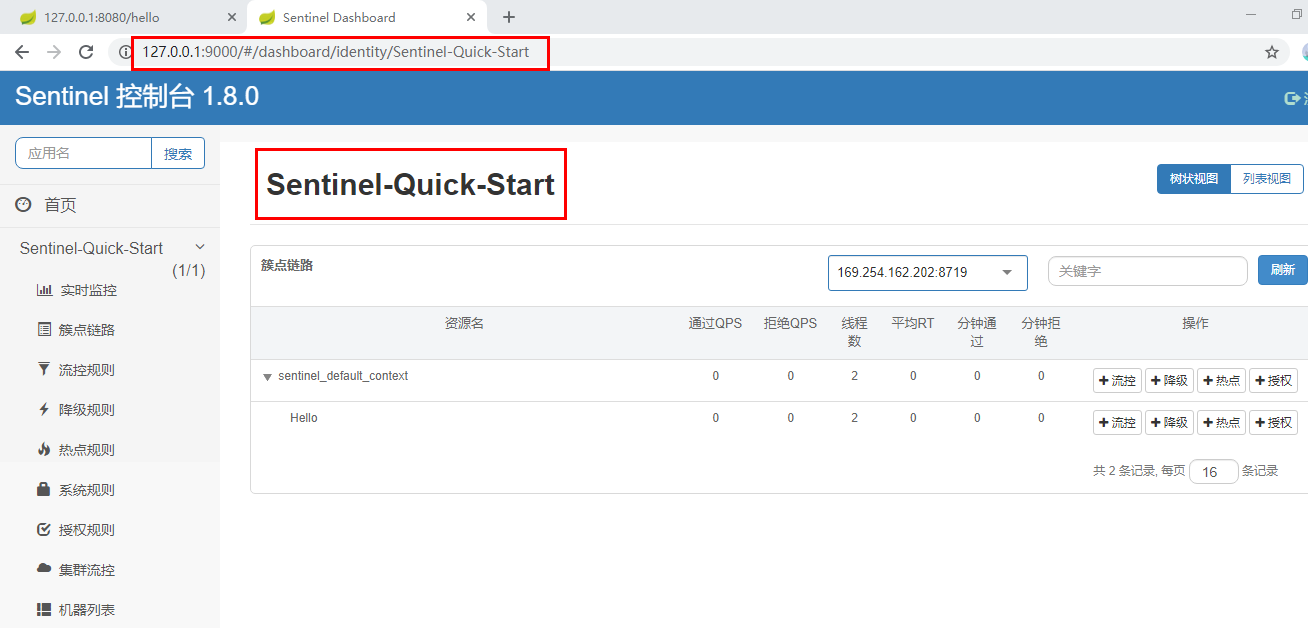Click the 资源名 column header
1308x628 pixels.
click(x=464, y=324)
